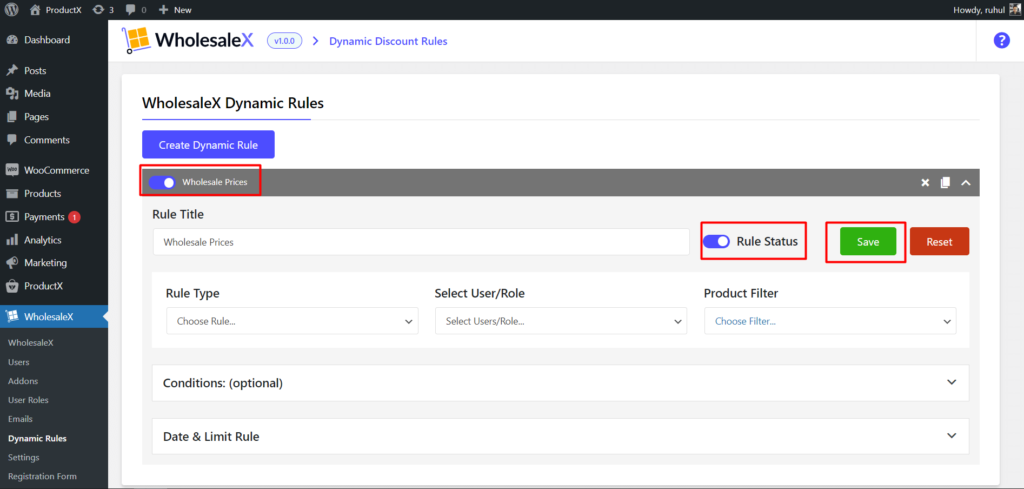Screen dimensions: 1024x489
Task: Click the Media icon in sidebar
Action: (x=12, y=93)
